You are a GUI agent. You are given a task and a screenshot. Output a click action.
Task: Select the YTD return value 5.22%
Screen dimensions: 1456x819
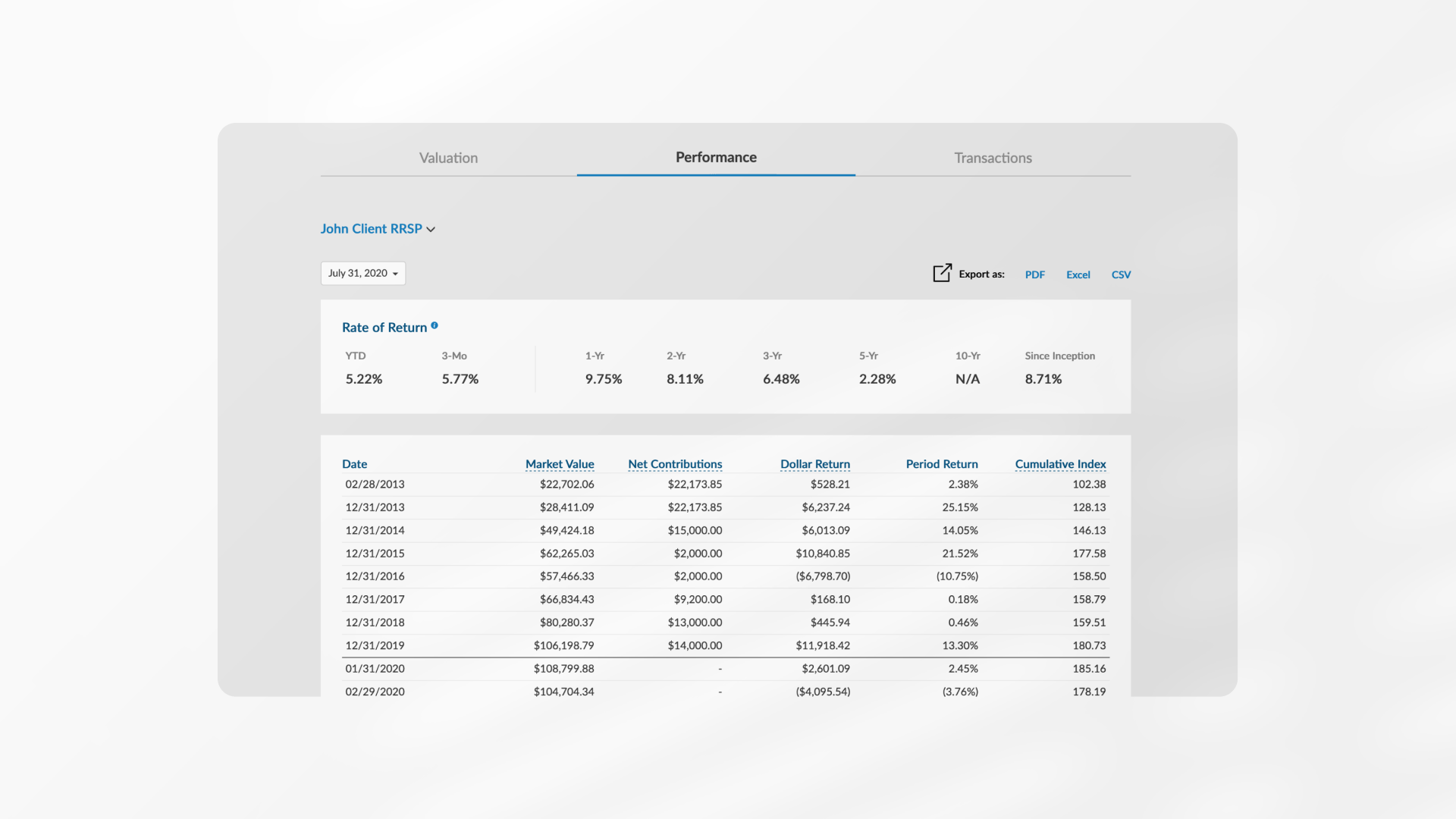point(364,379)
